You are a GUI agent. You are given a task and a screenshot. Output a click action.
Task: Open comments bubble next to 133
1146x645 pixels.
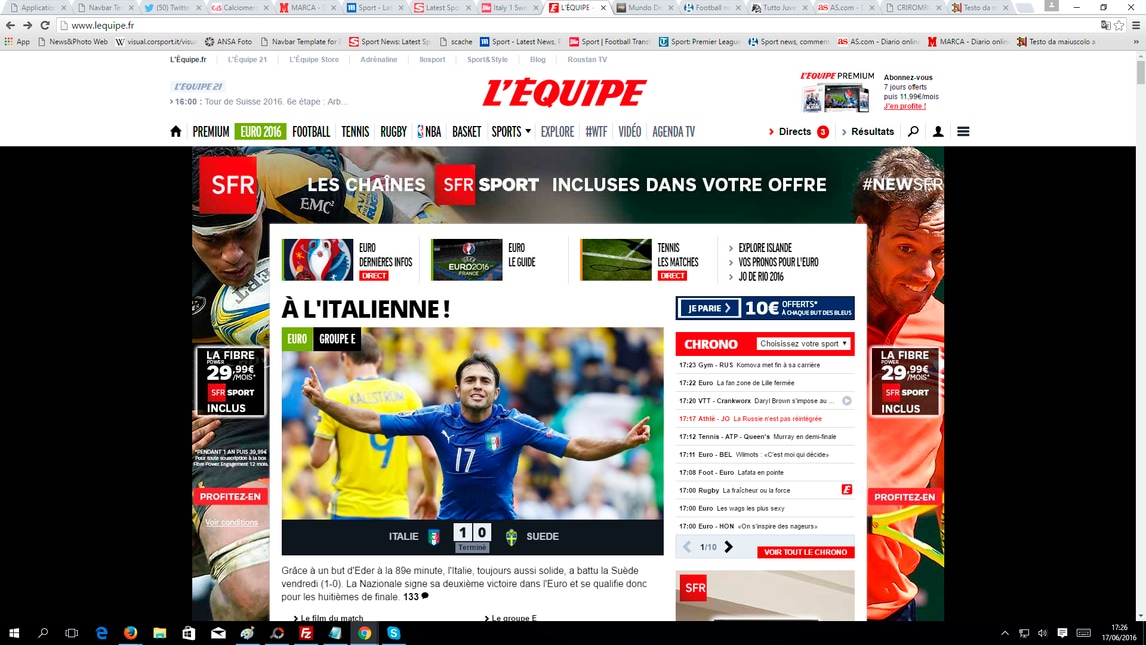click(x=425, y=596)
